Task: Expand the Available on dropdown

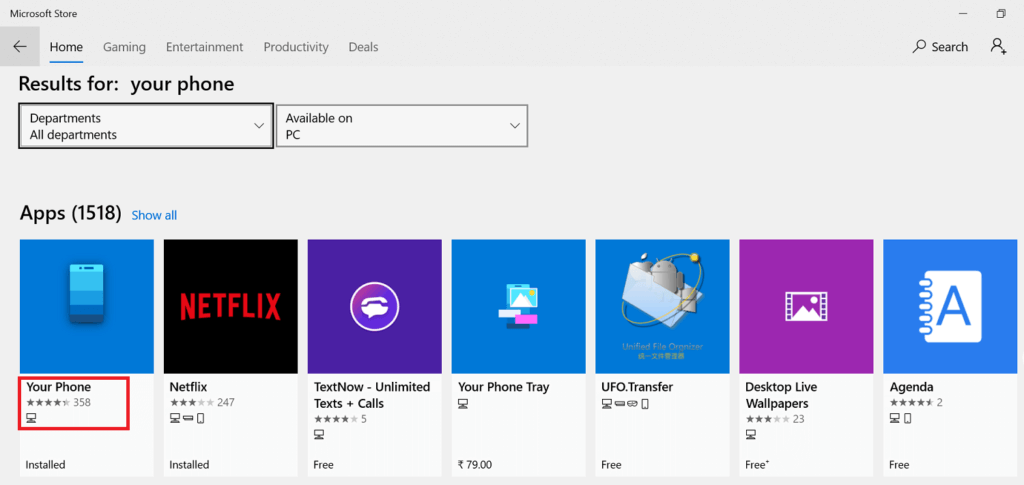Action: click(x=402, y=126)
